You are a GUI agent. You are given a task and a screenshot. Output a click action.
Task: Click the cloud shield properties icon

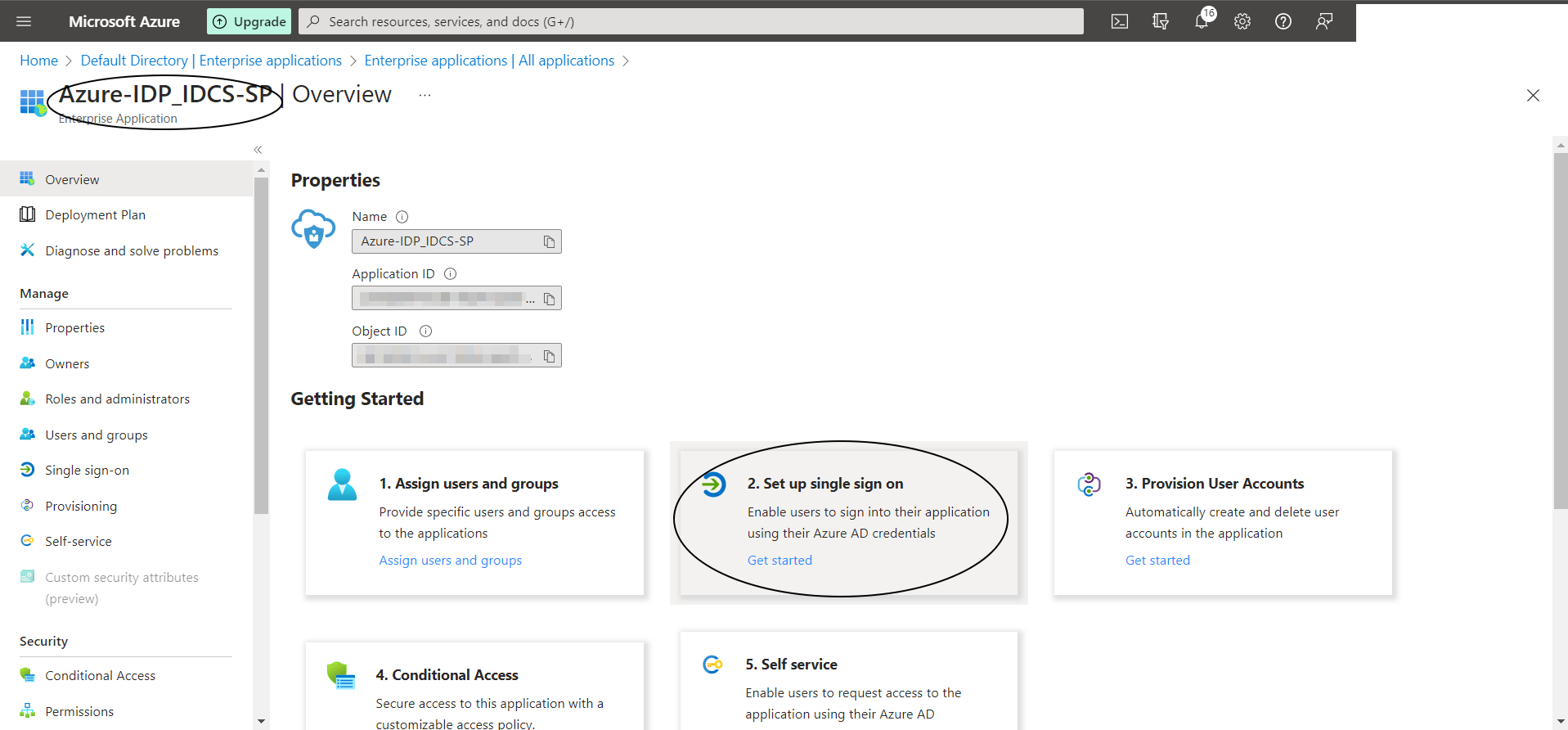coord(313,229)
